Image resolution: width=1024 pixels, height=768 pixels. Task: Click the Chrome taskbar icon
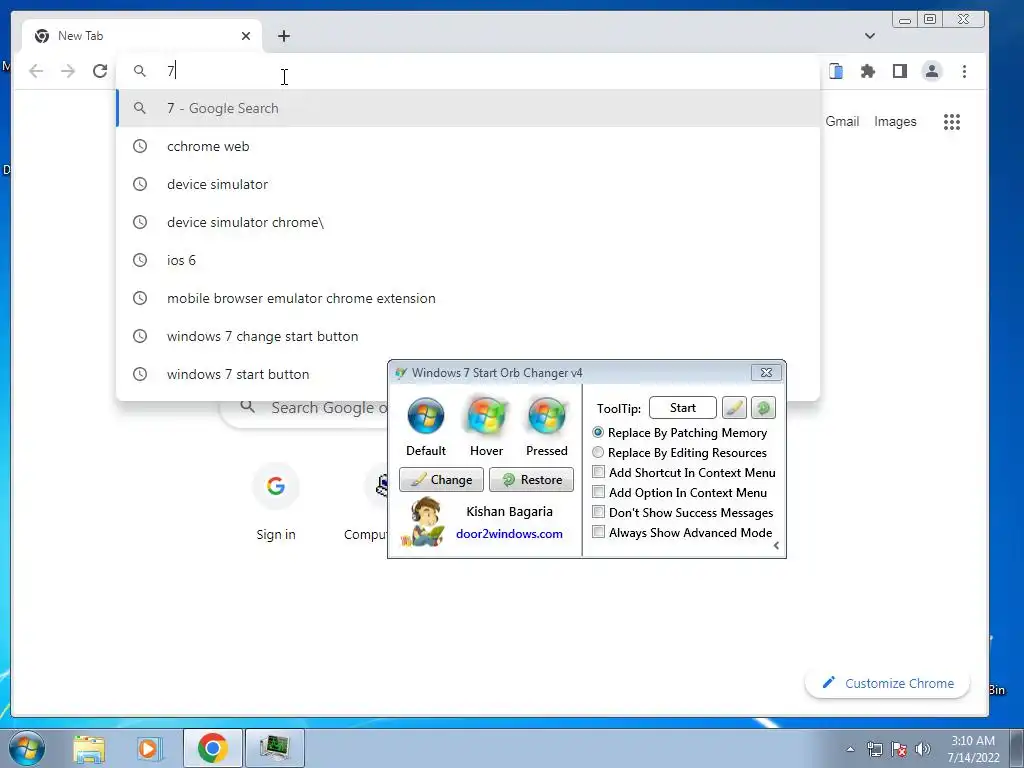[212, 748]
